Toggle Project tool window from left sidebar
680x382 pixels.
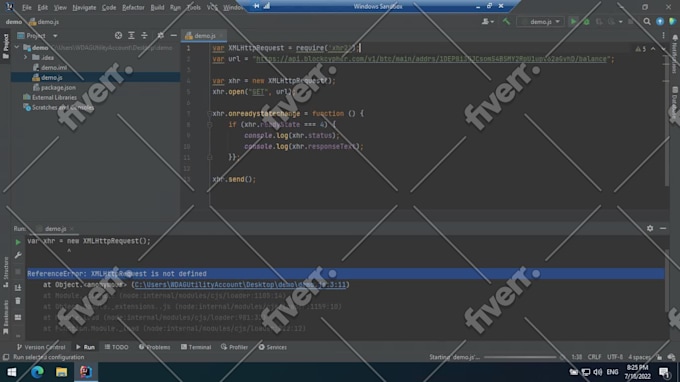coord(6,47)
